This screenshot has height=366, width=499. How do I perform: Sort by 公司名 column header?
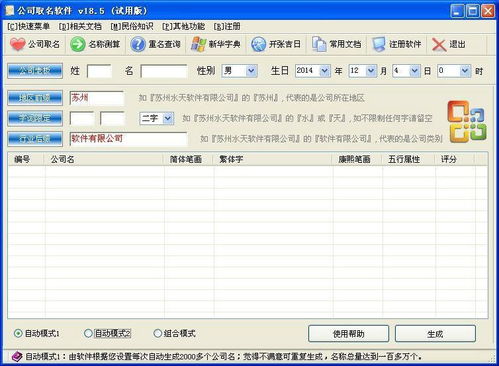104,159
